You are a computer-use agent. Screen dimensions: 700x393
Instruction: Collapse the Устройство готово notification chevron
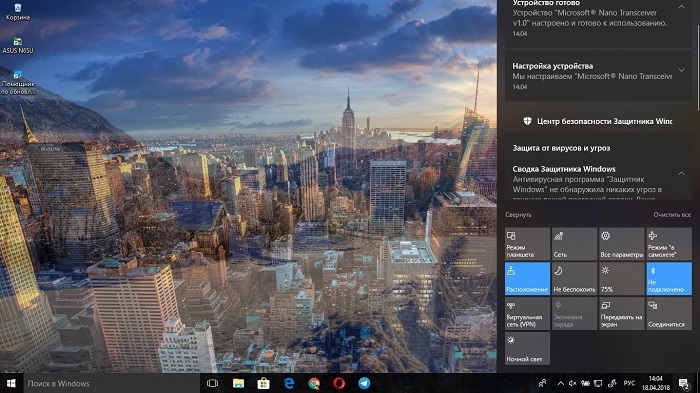(x=681, y=7)
